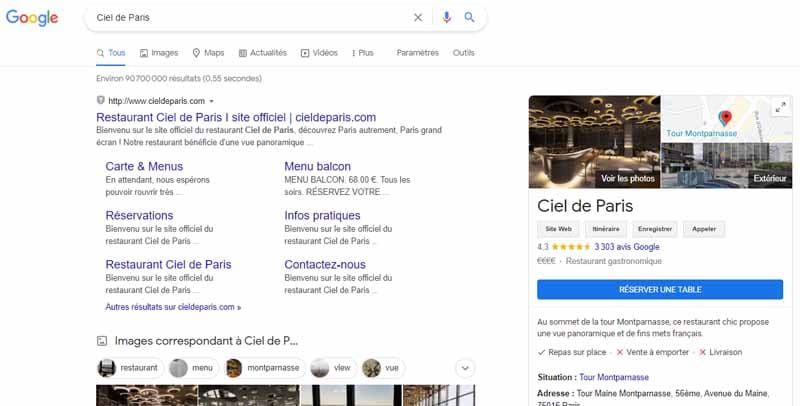This screenshot has width=800, height=406.
Task: Open the Réservations sitelink
Action: point(139,215)
